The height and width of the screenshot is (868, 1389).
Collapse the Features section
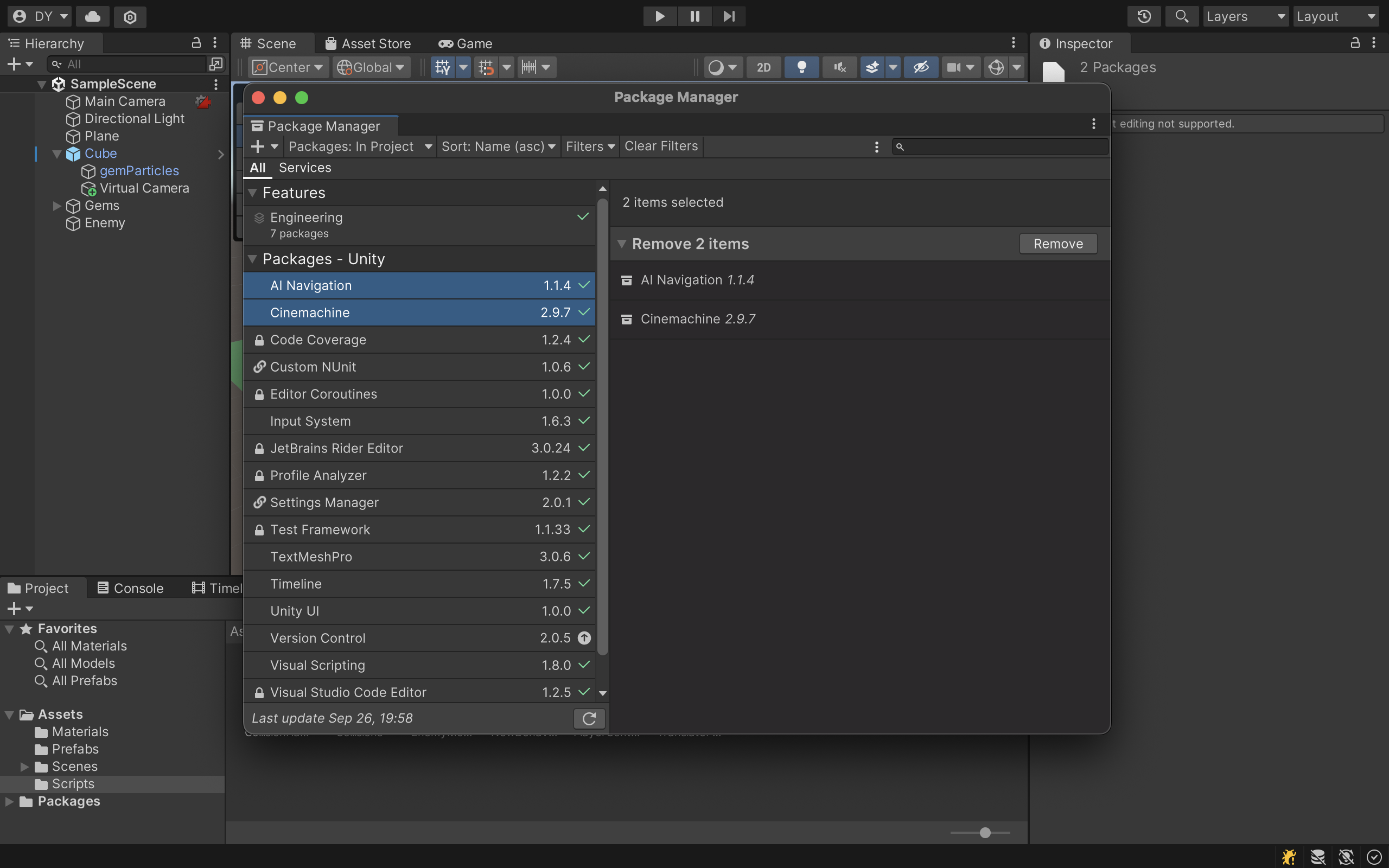tap(252, 193)
